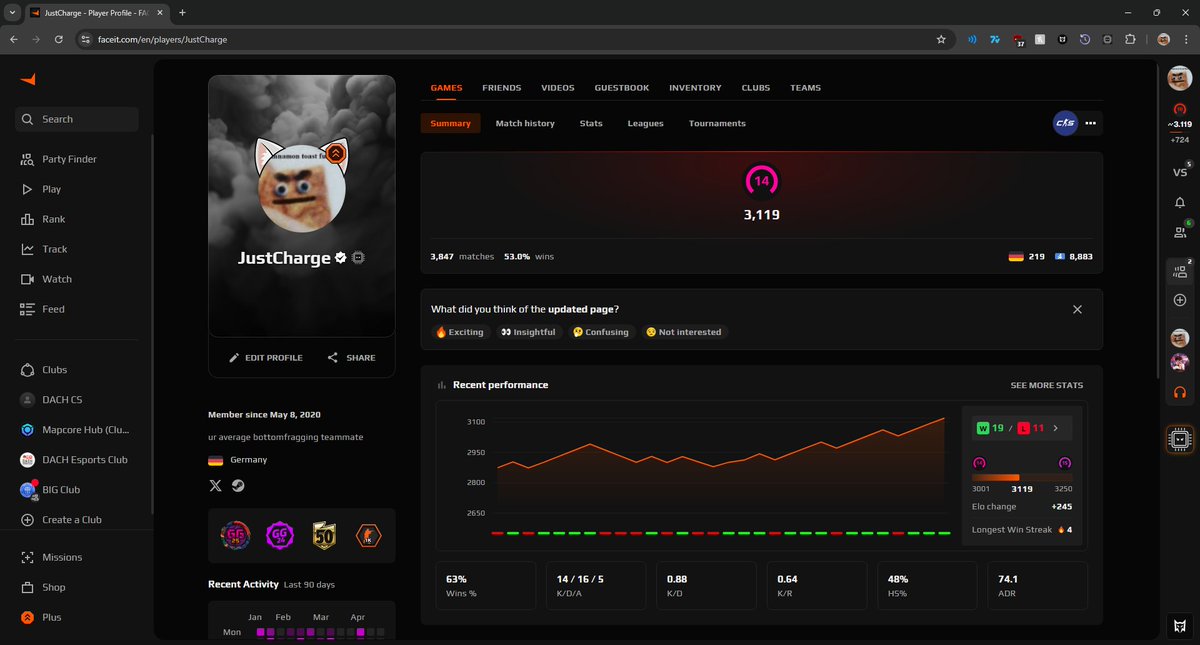
Task: Click the SHARE button
Action: (x=351, y=357)
